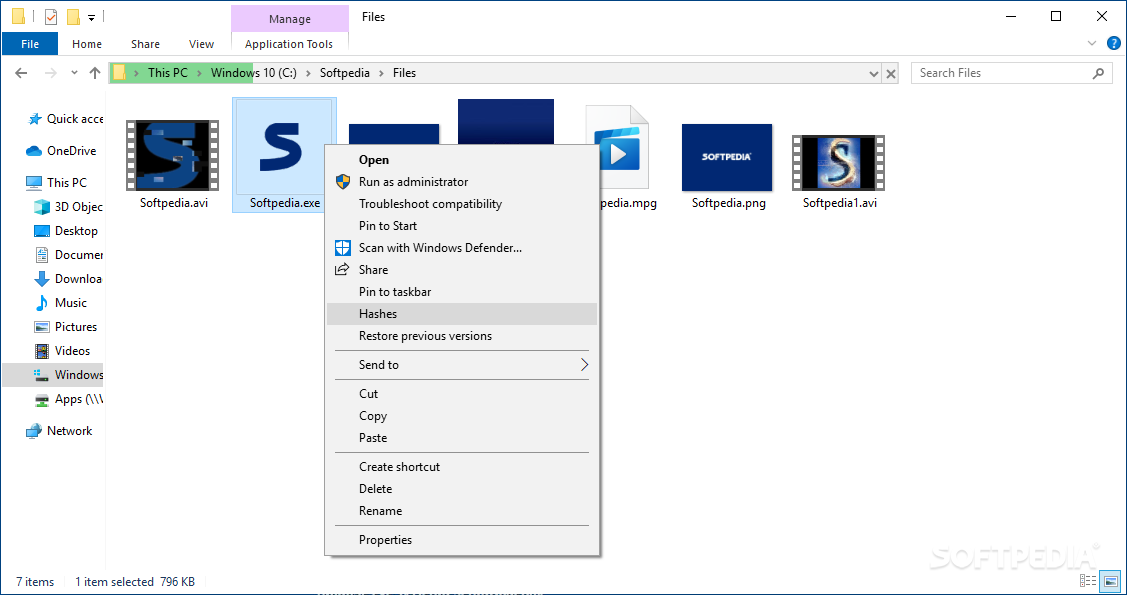Go forward with the Forward arrow
Image resolution: width=1127 pixels, height=595 pixels.
point(50,73)
